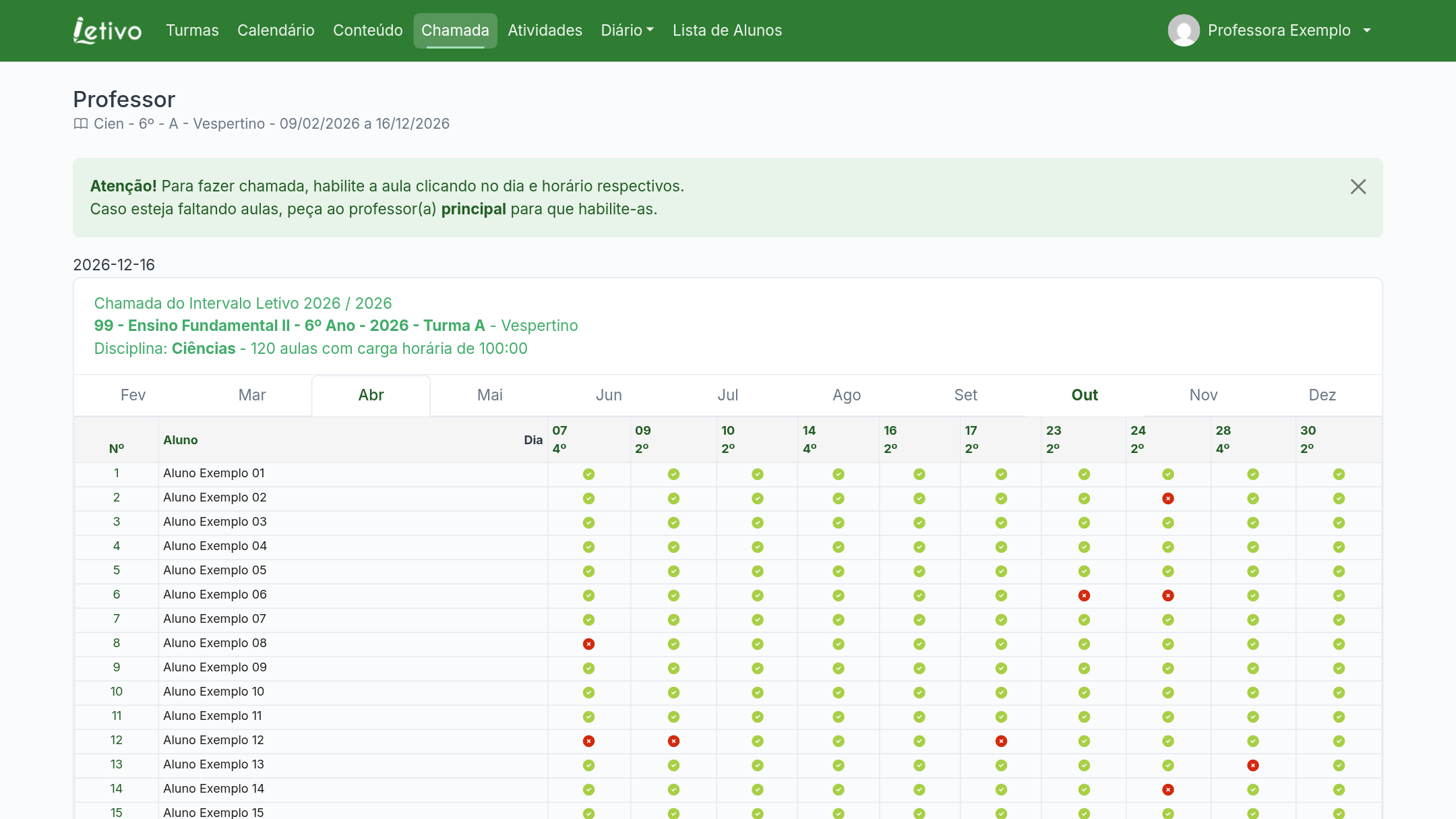Open Lista de Alunos
The height and width of the screenshot is (819, 1456).
pyautogui.click(x=727, y=30)
